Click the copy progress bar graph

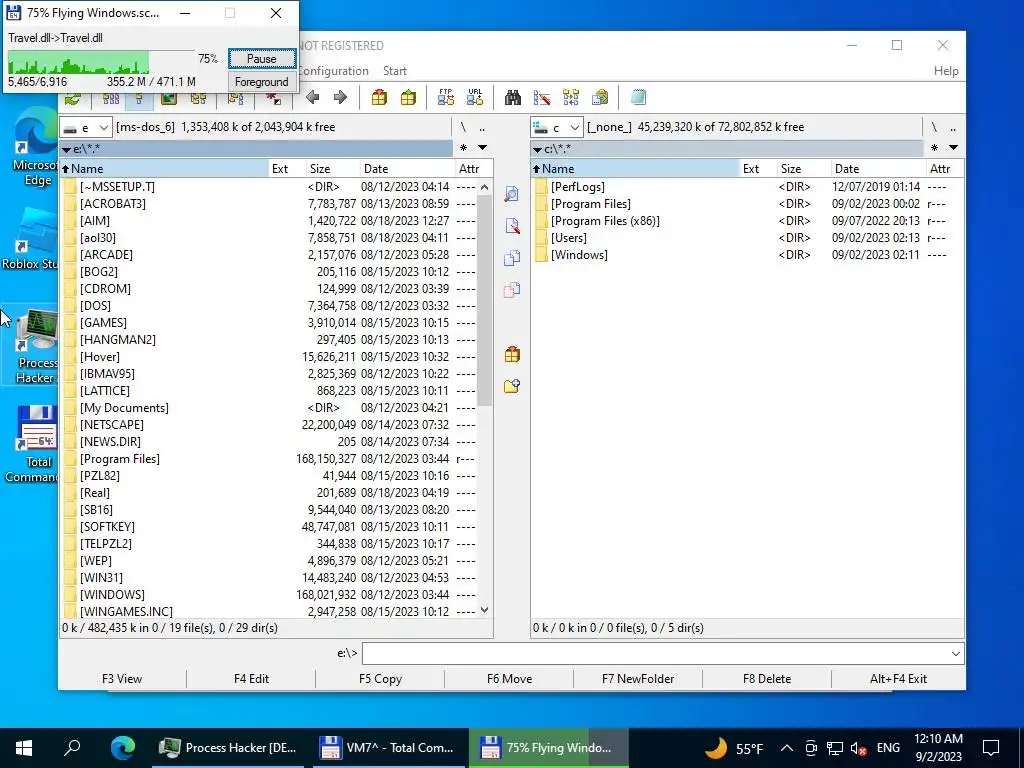point(101,62)
